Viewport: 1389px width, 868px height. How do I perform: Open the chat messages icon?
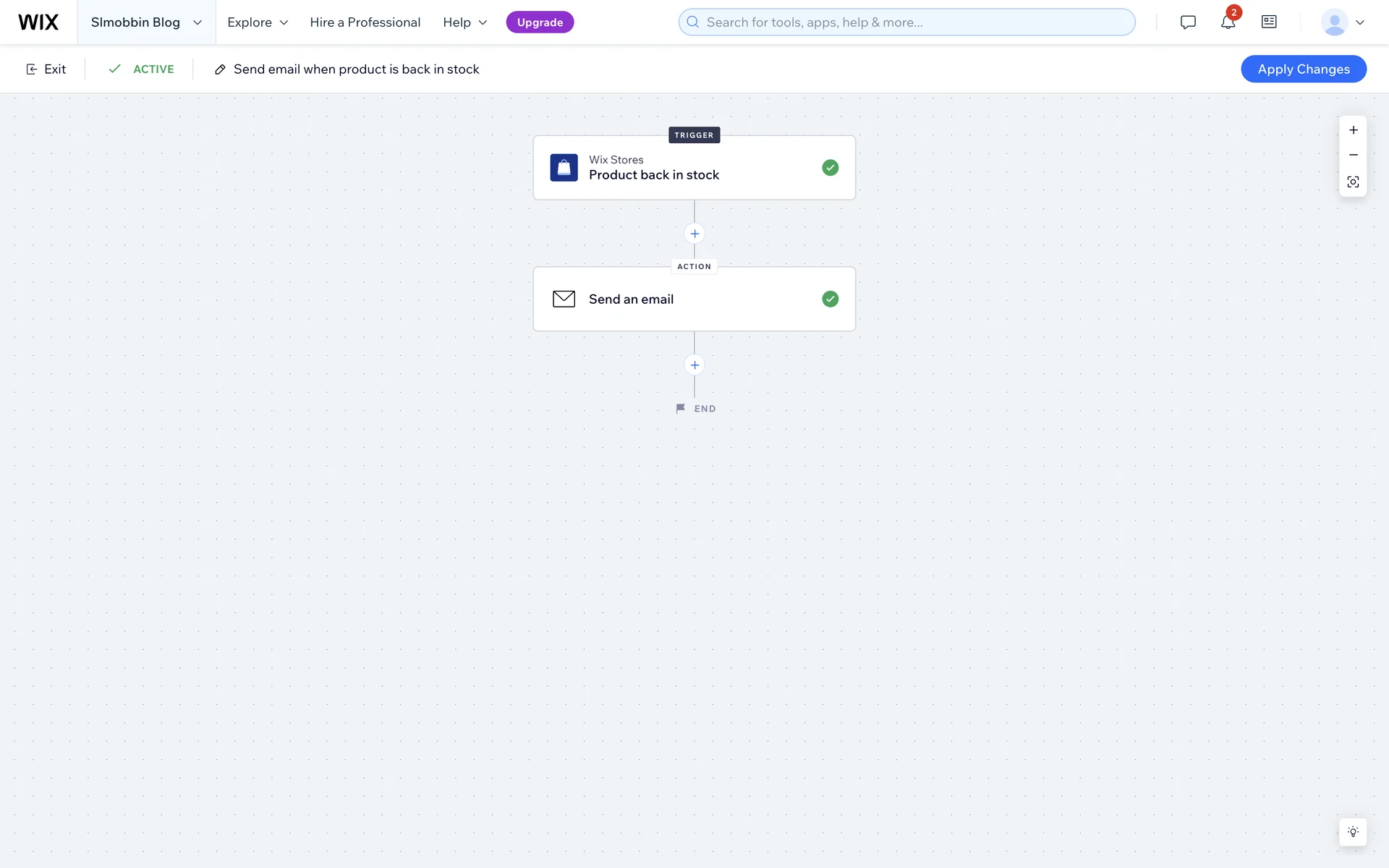[x=1188, y=22]
